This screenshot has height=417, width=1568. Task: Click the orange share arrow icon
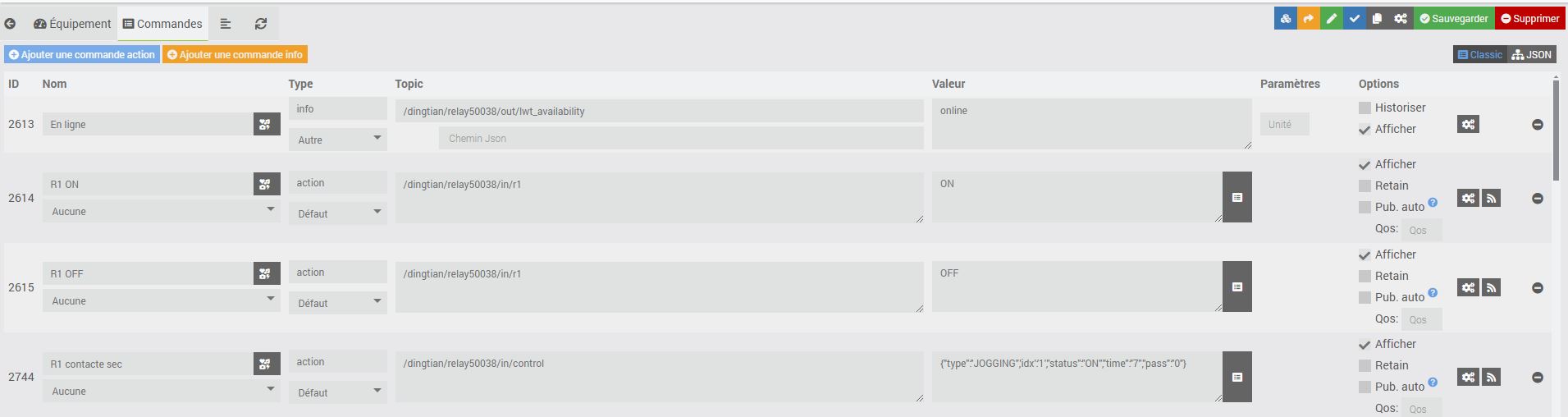point(1309,19)
